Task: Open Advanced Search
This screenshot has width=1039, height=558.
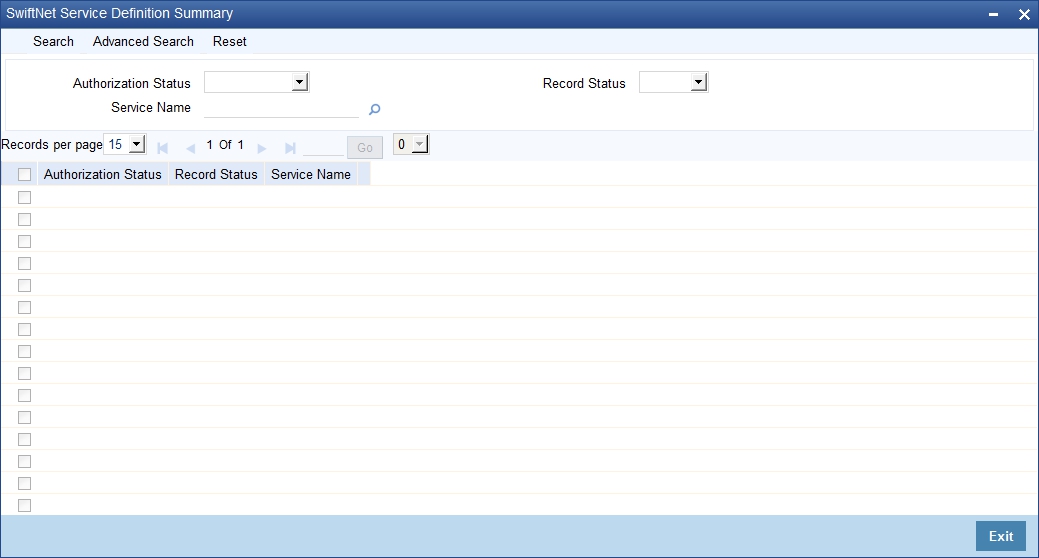Action: point(143,41)
